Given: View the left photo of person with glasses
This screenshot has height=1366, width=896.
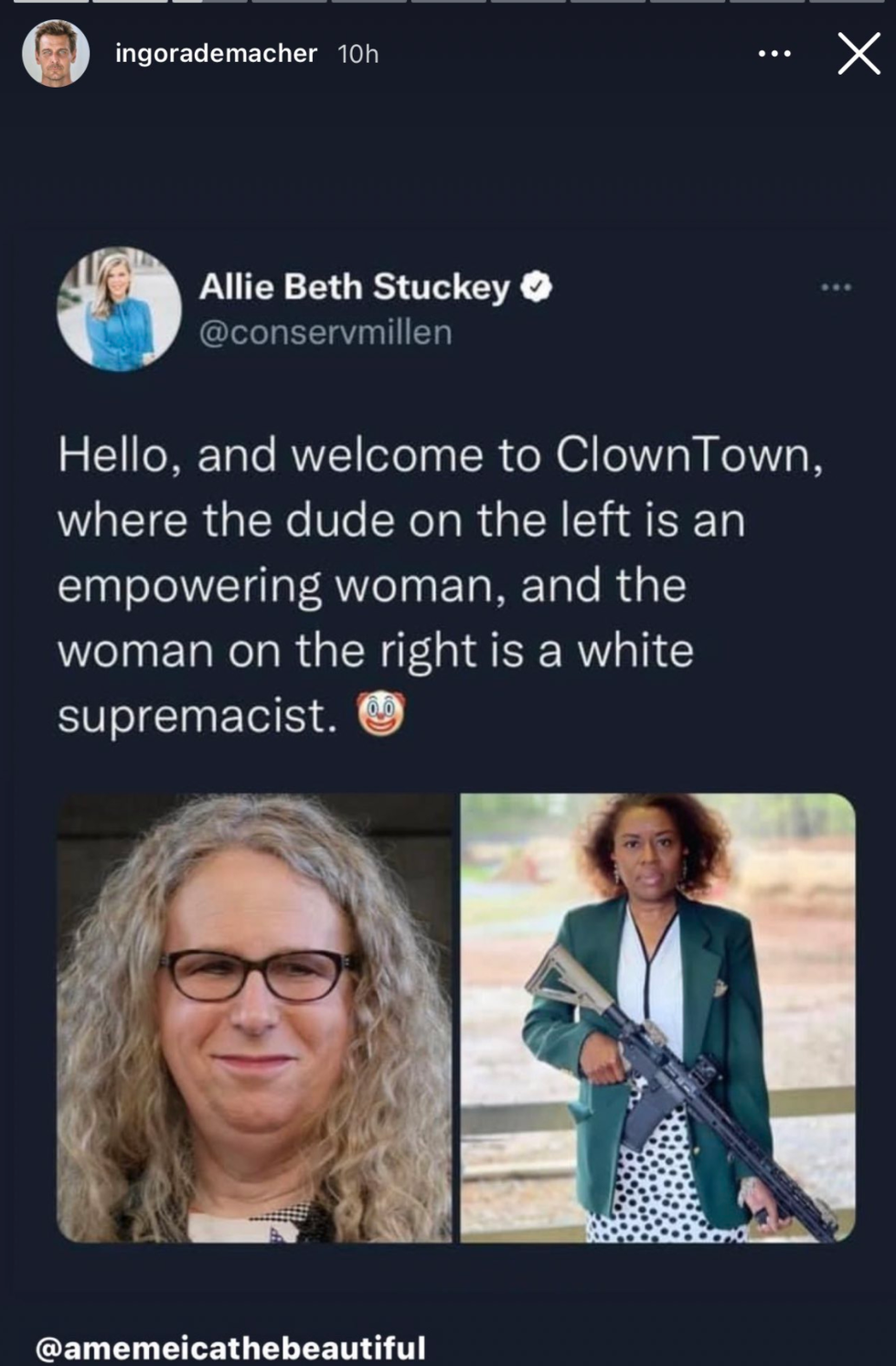Looking at the screenshot, I should [x=254, y=1018].
